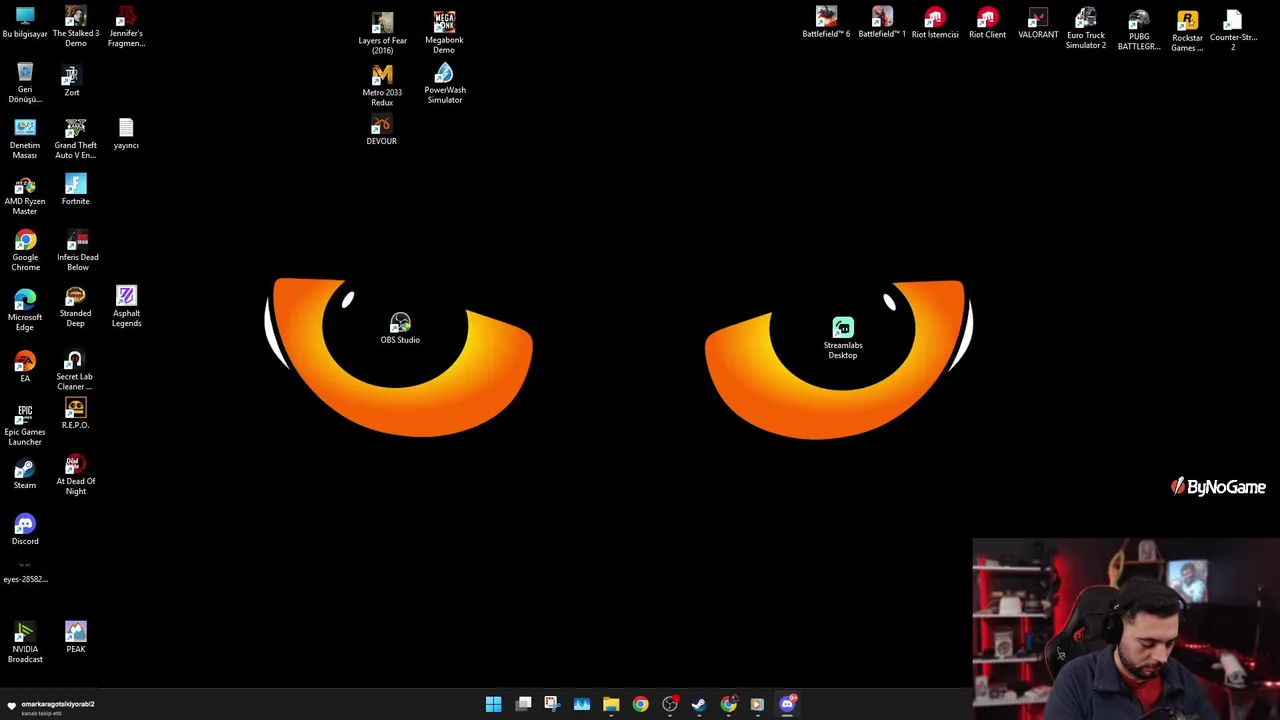The width and height of the screenshot is (1280, 720).
Task: Open the blue monitor graph taskbar app
Action: pyautogui.click(x=581, y=704)
